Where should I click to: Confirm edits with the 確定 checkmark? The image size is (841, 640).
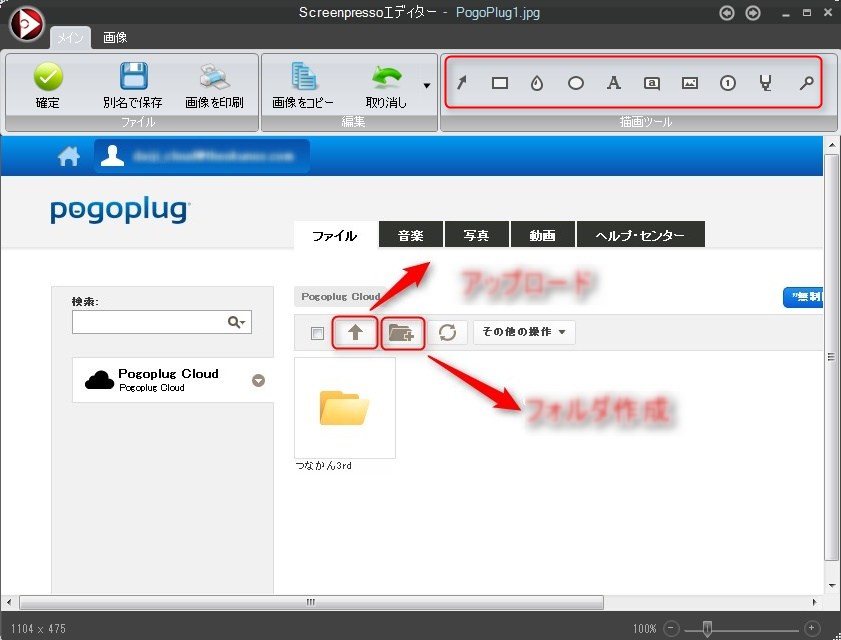[x=48, y=85]
